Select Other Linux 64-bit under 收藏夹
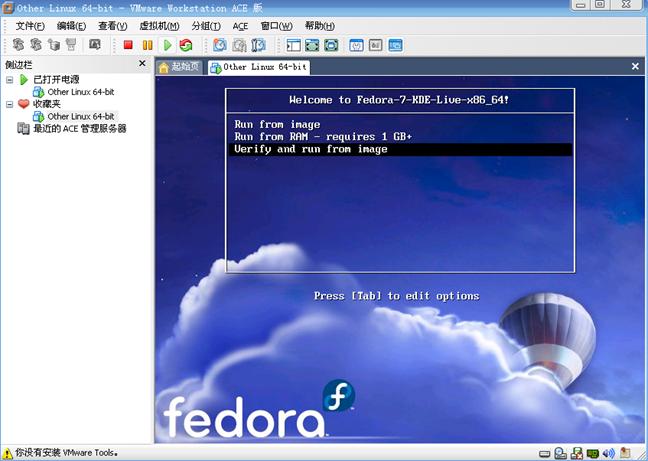The height and width of the screenshot is (461, 648). click(74, 116)
